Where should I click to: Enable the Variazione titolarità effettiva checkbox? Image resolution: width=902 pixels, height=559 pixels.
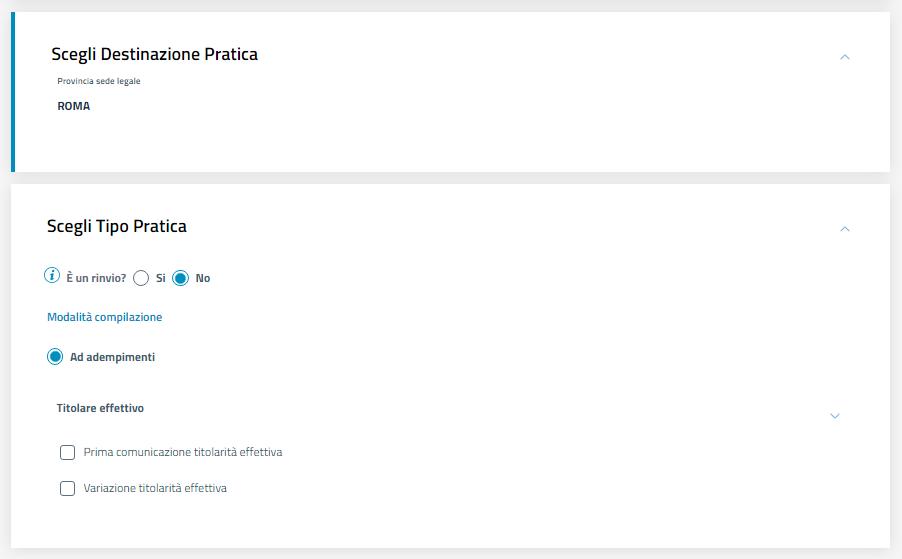pos(68,489)
